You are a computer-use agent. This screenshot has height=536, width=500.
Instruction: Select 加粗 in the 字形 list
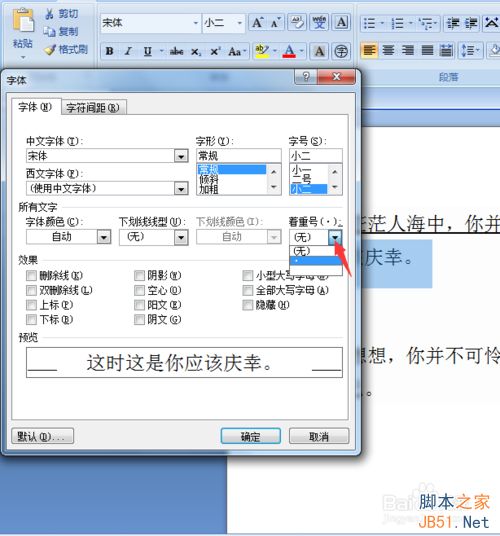(232, 189)
